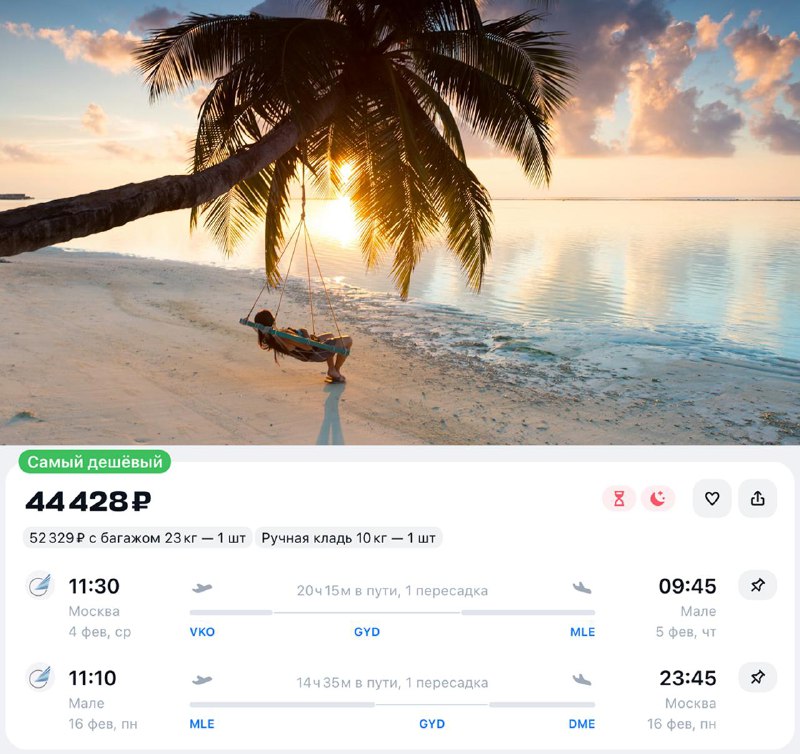The height and width of the screenshot is (754, 800).
Task: Click the landing plane icon on return route
Action: 582,680
